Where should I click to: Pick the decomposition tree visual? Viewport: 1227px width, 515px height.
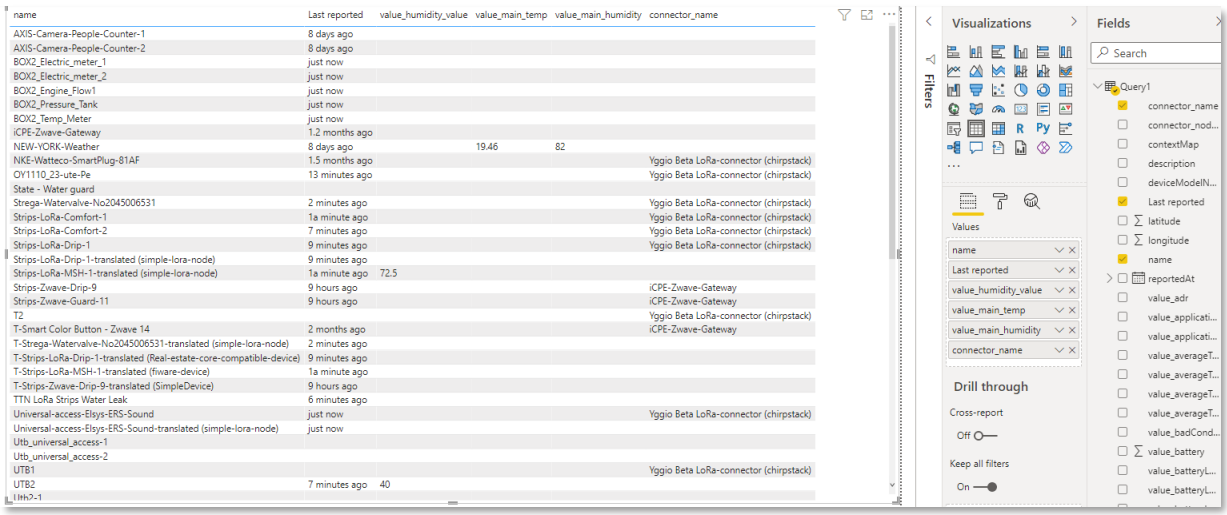click(x=953, y=147)
